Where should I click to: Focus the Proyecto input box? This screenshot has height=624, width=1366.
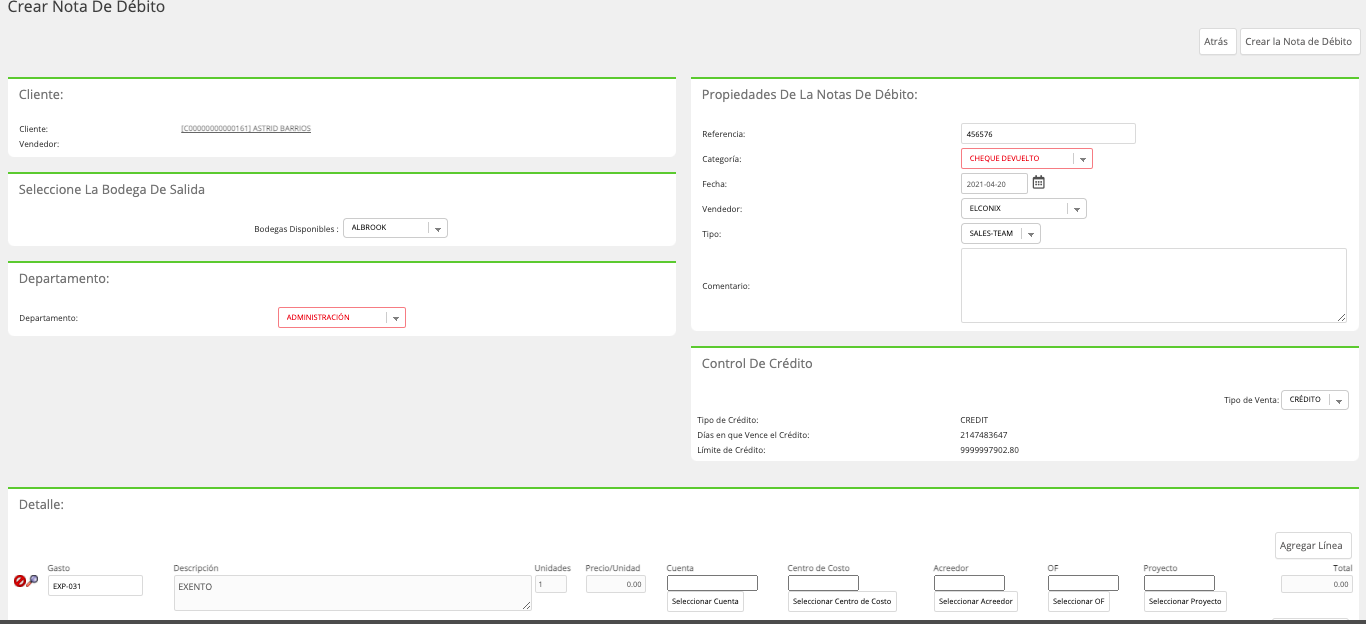pos(1179,583)
